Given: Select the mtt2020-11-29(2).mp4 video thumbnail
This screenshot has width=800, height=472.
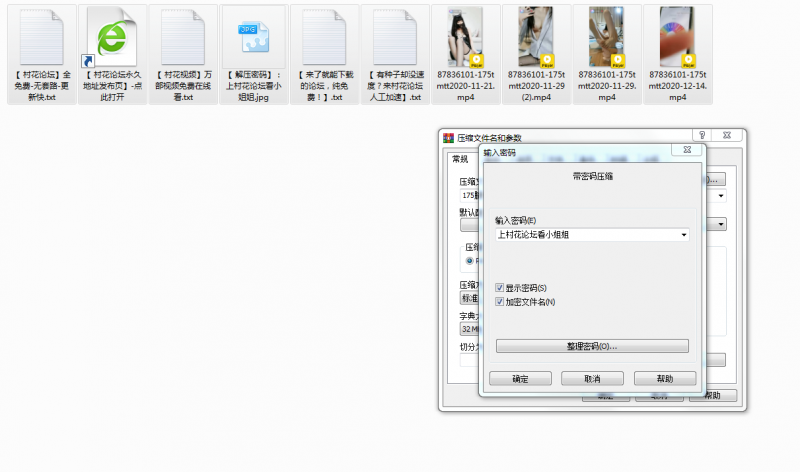Looking at the screenshot, I should click(536, 37).
